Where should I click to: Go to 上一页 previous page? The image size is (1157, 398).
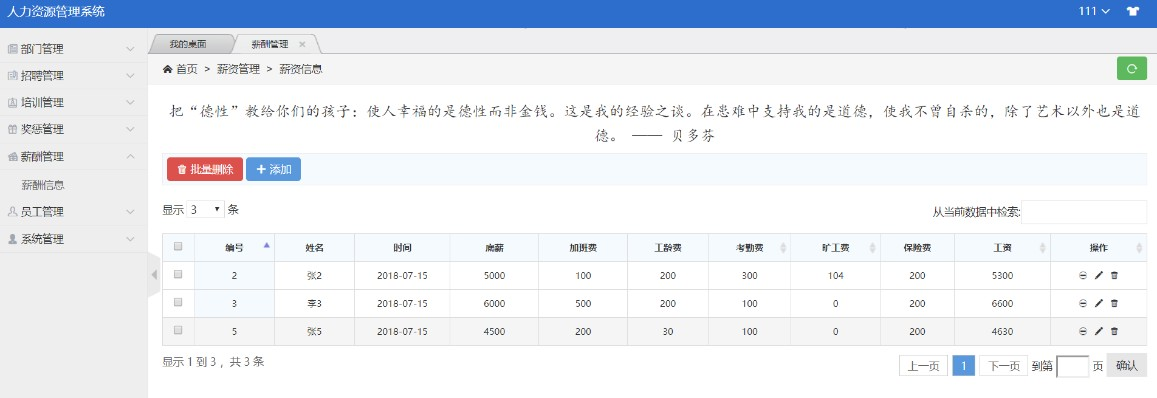tap(923, 366)
